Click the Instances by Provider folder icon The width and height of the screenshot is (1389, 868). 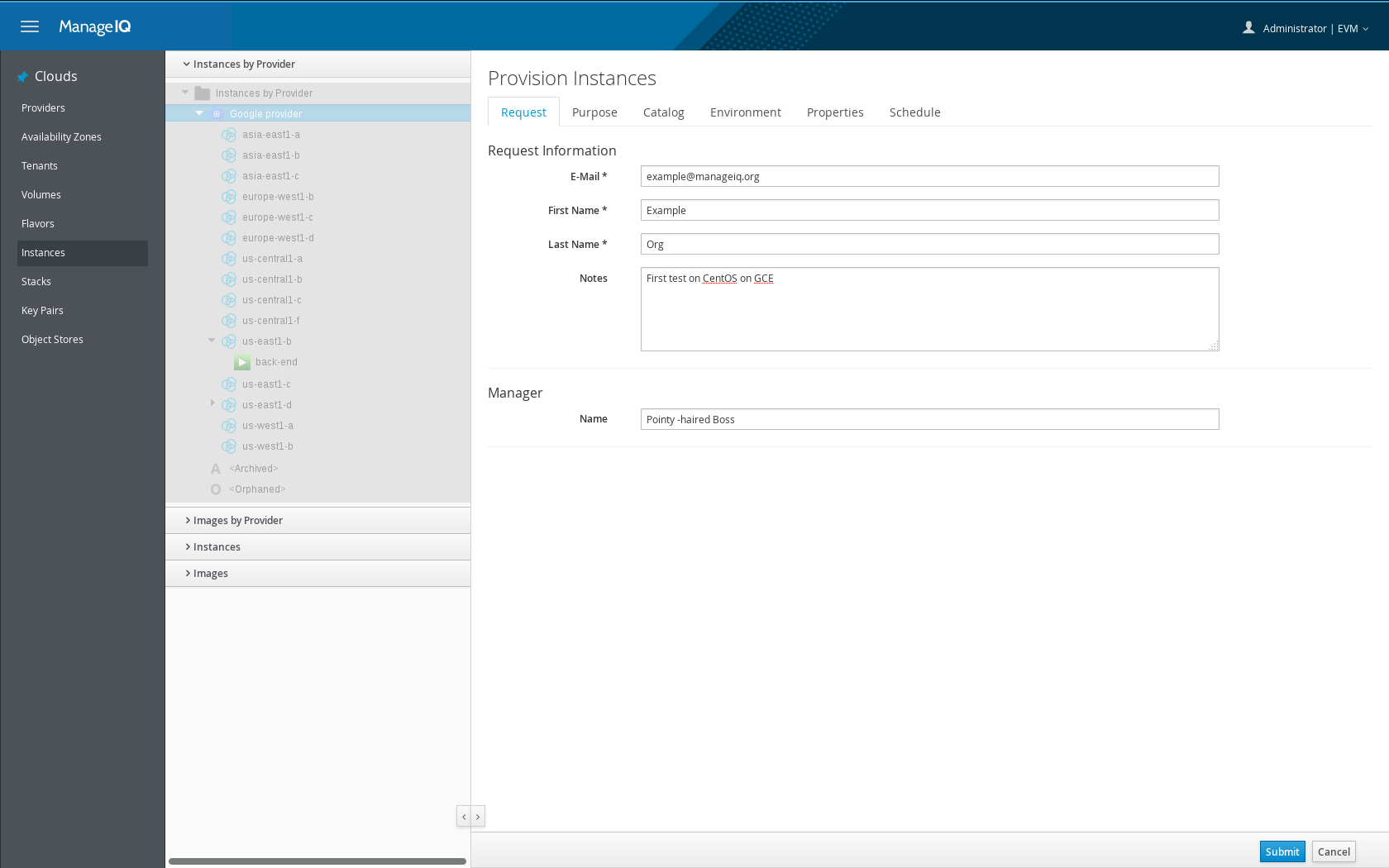point(202,93)
